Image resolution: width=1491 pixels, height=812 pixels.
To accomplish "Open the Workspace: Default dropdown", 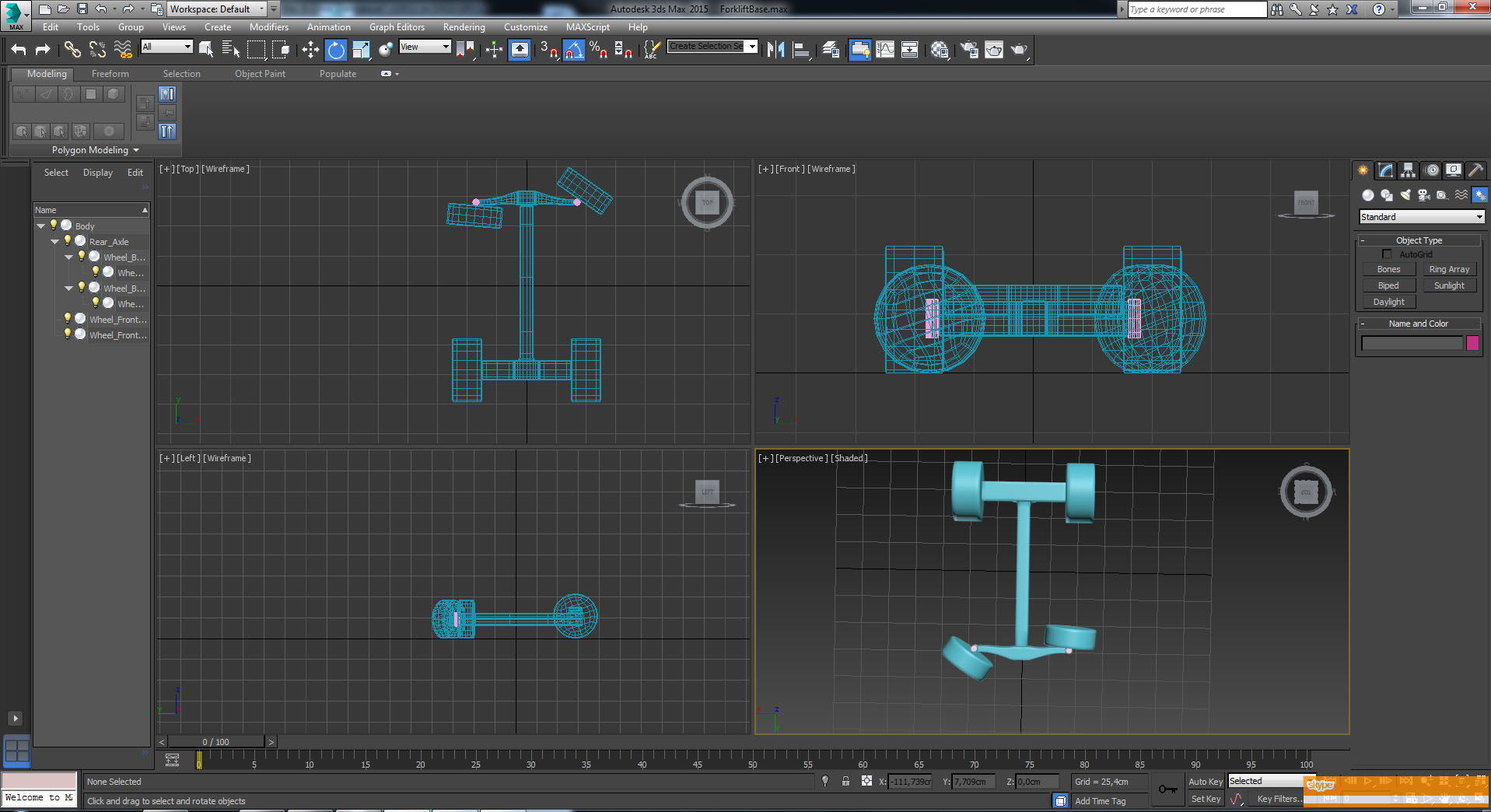I will [x=217, y=9].
